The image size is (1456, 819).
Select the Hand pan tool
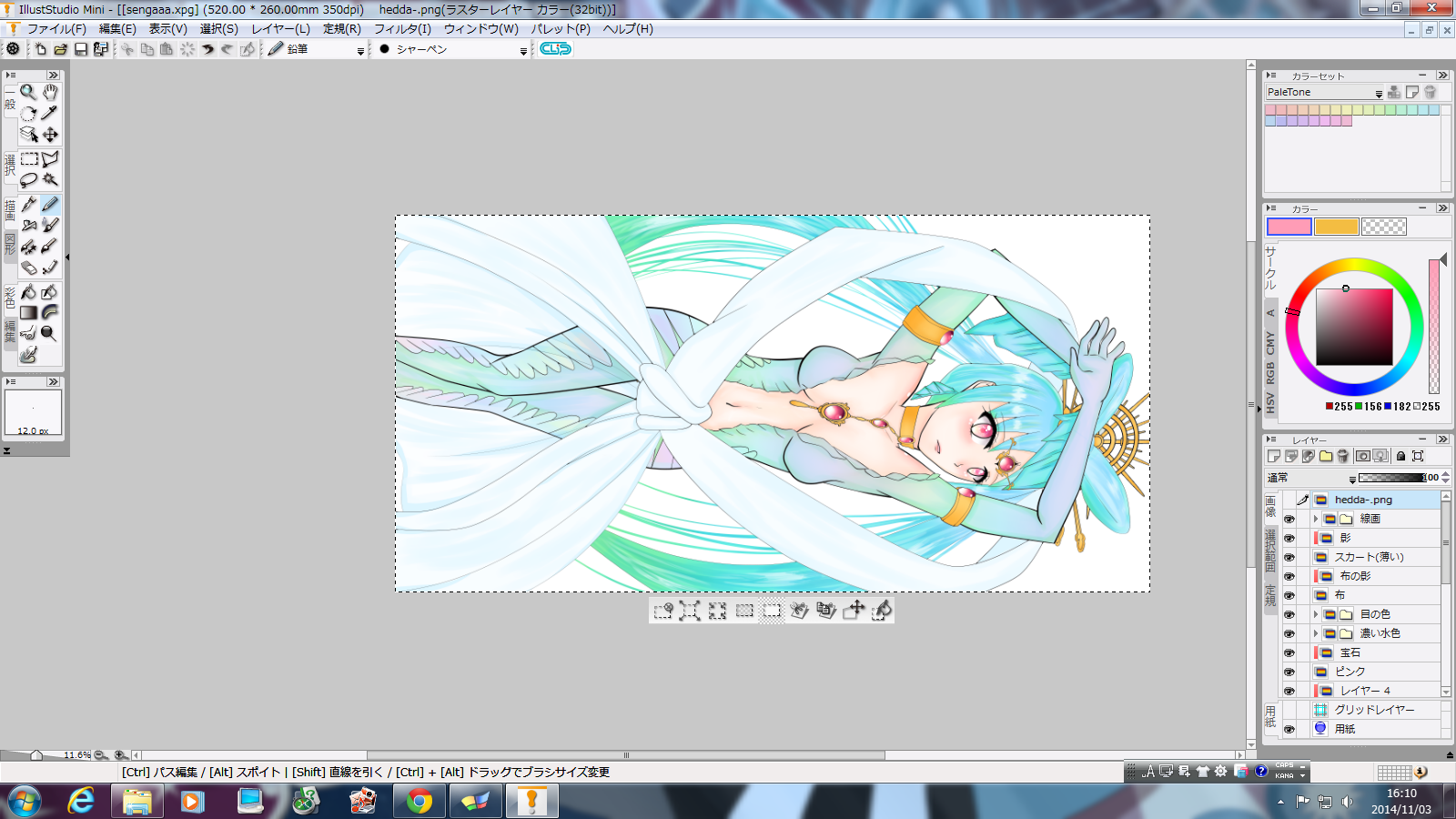click(x=50, y=92)
